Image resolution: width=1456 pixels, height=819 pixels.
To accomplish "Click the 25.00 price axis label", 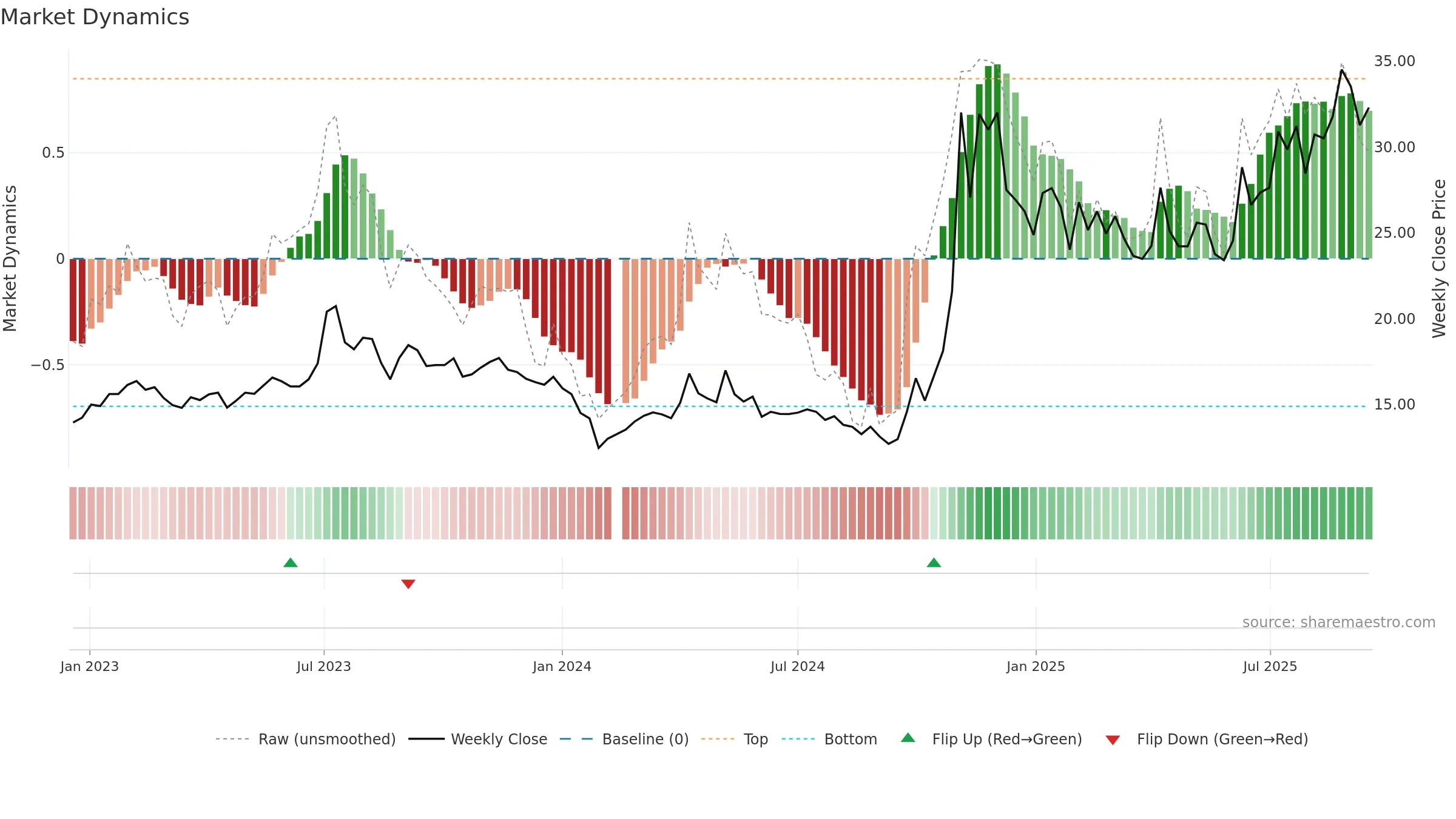I will point(1395,233).
